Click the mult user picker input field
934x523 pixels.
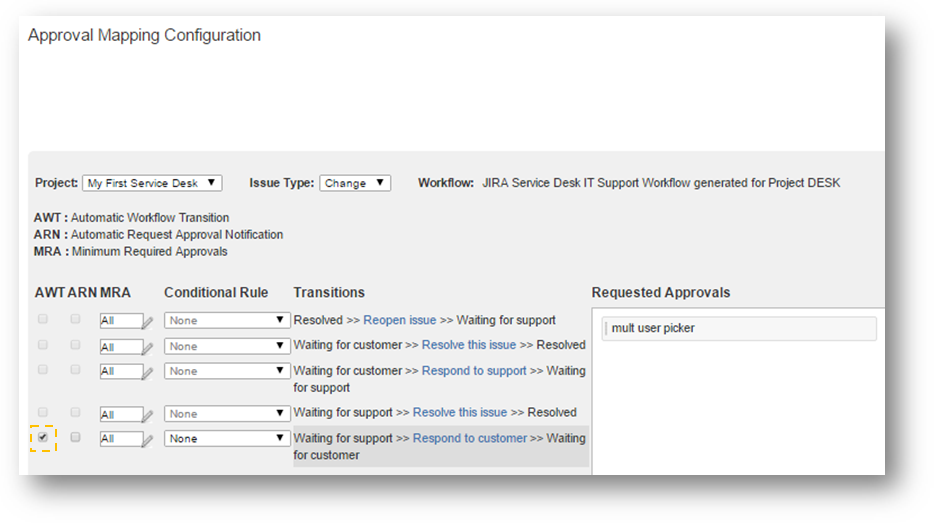(x=739, y=328)
